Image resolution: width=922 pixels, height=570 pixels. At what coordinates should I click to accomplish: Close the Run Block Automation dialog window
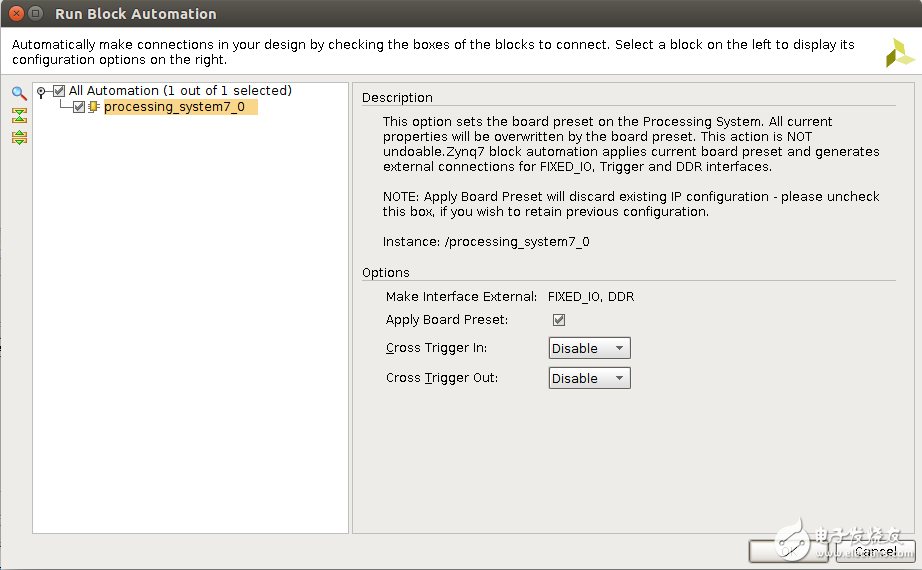(15, 14)
